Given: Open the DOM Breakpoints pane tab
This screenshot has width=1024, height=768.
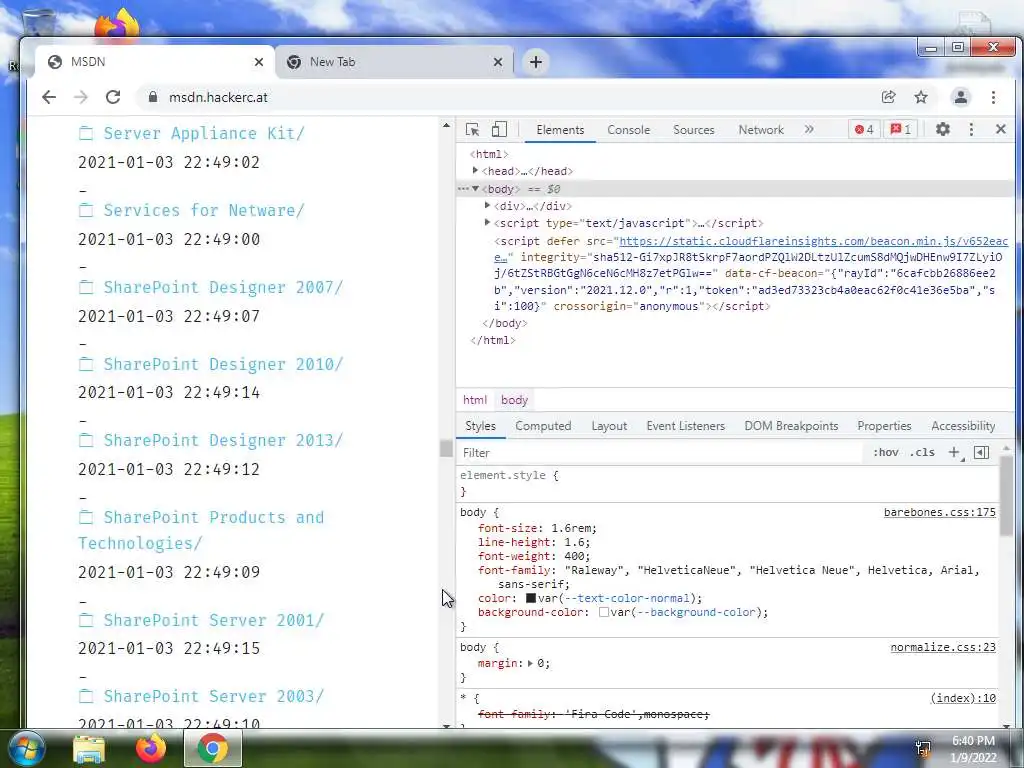Looking at the screenshot, I should (791, 426).
